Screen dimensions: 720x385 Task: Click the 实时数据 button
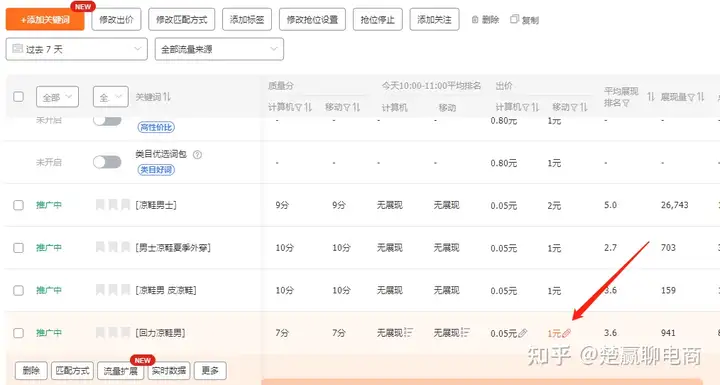click(x=169, y=370)
